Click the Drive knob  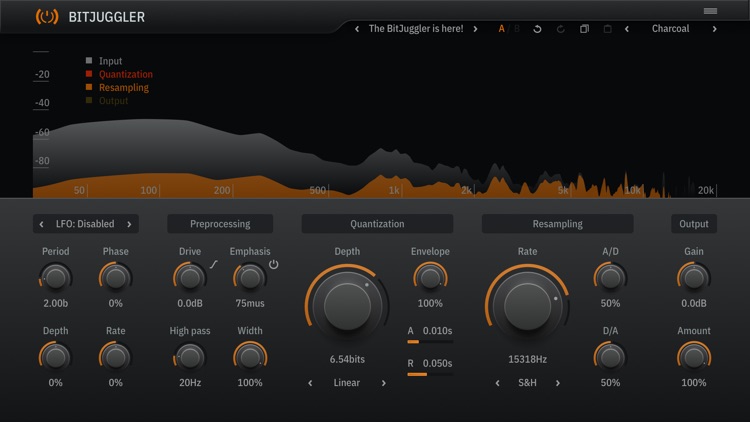(x=190, y=278)
